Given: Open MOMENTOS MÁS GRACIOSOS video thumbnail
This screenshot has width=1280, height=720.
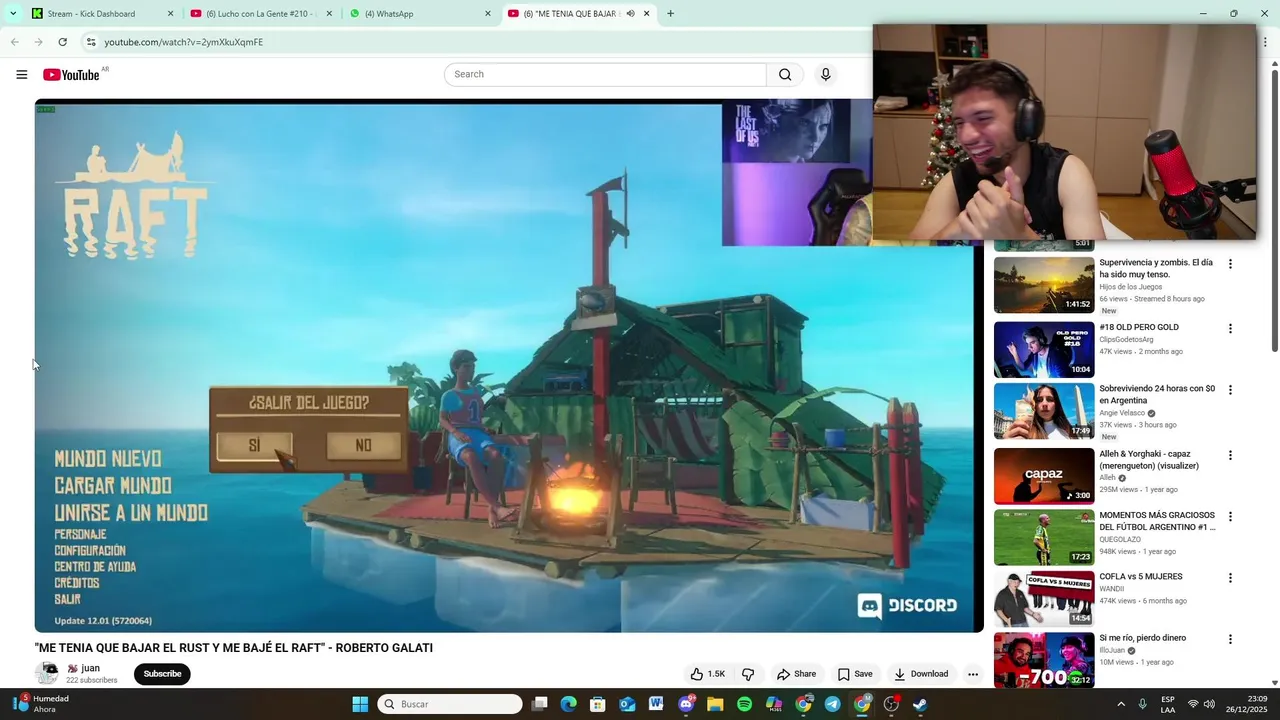Looking at the screenshot, I should tap(1044, 538).
